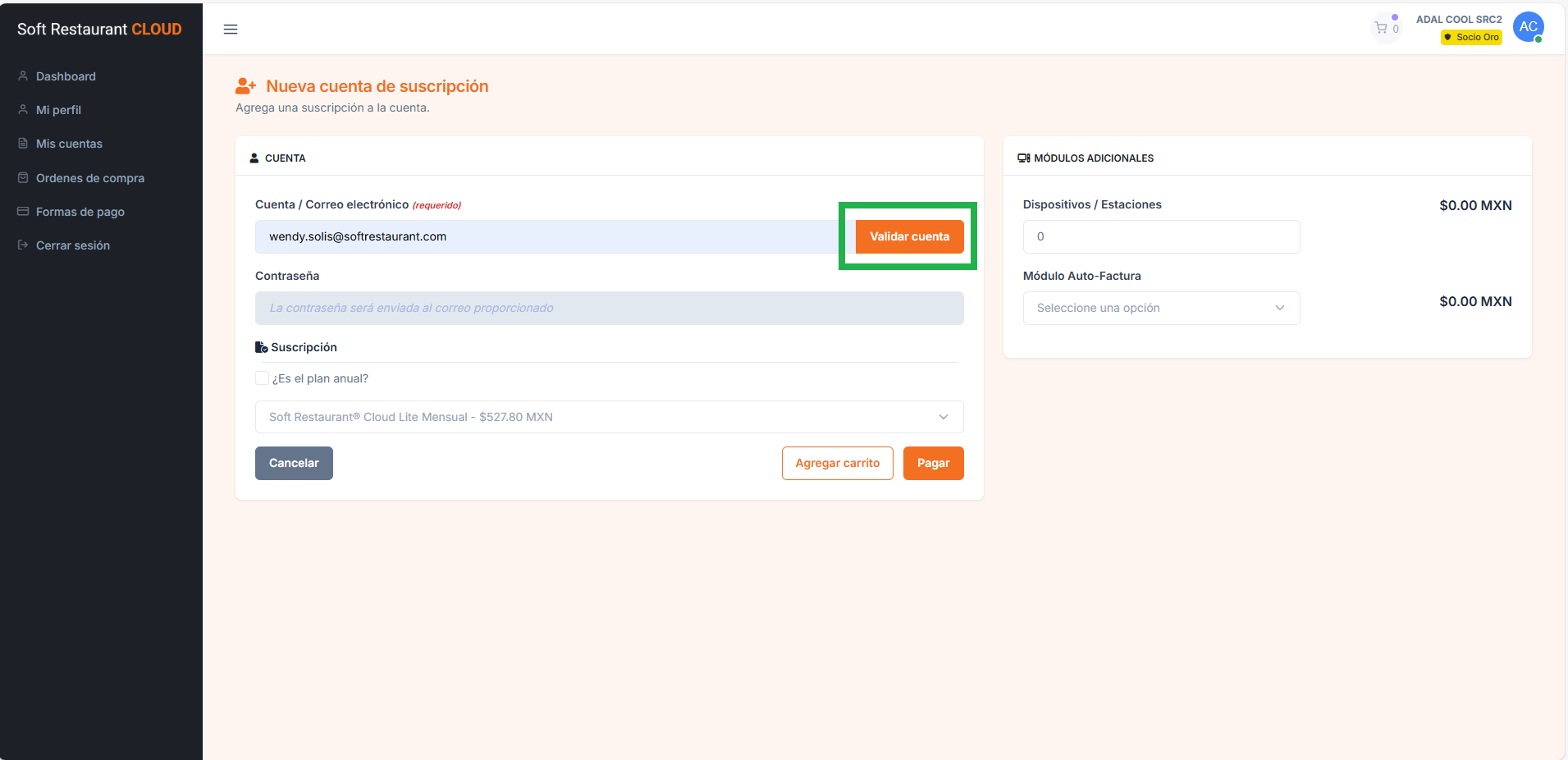Click Agregar carrito button

(x=837, y=463)
